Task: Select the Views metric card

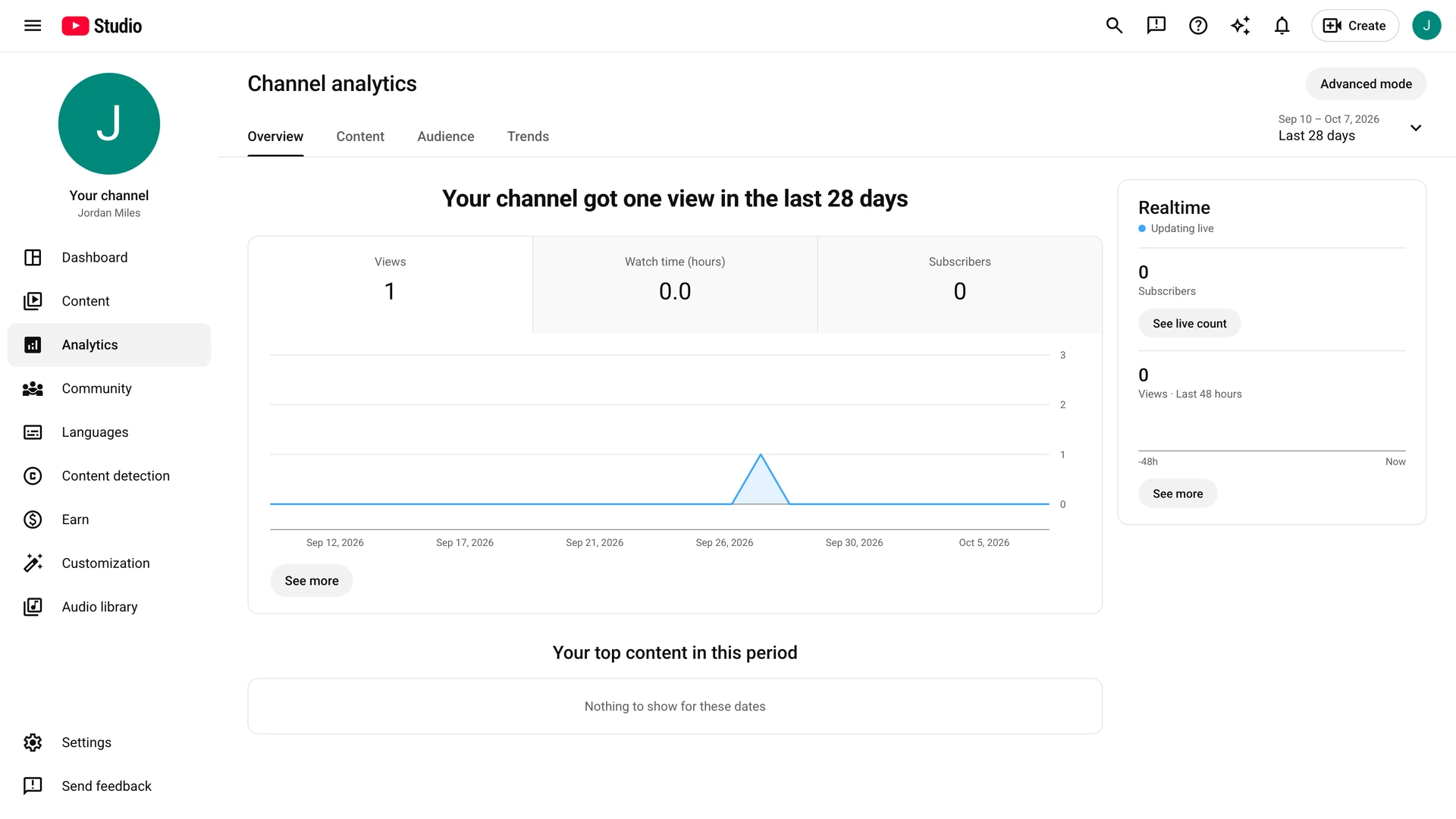Action: click(x=391, y=284)
